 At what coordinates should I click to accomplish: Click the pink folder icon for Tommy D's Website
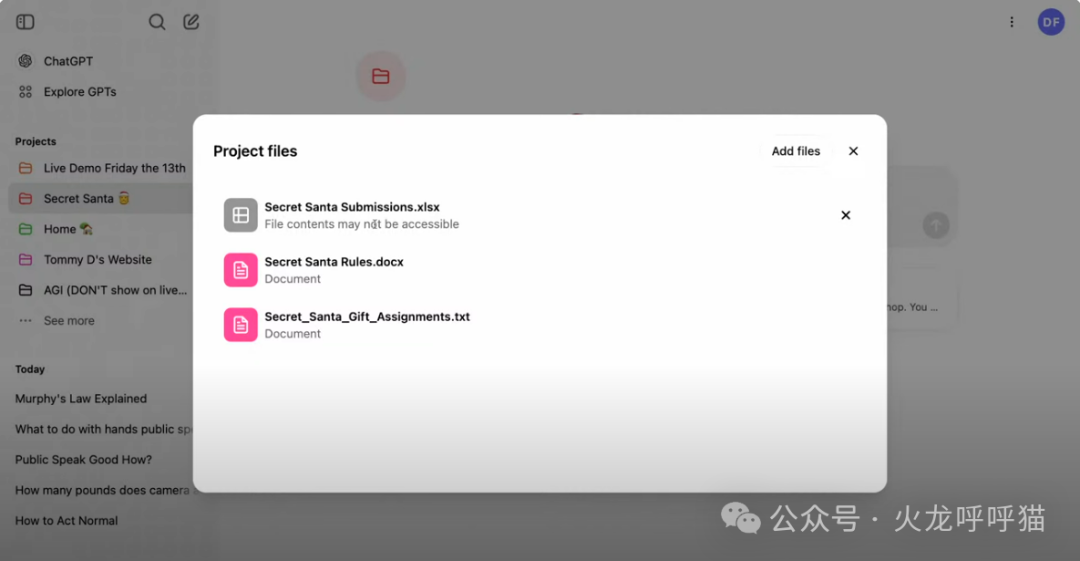pos(25,260)
